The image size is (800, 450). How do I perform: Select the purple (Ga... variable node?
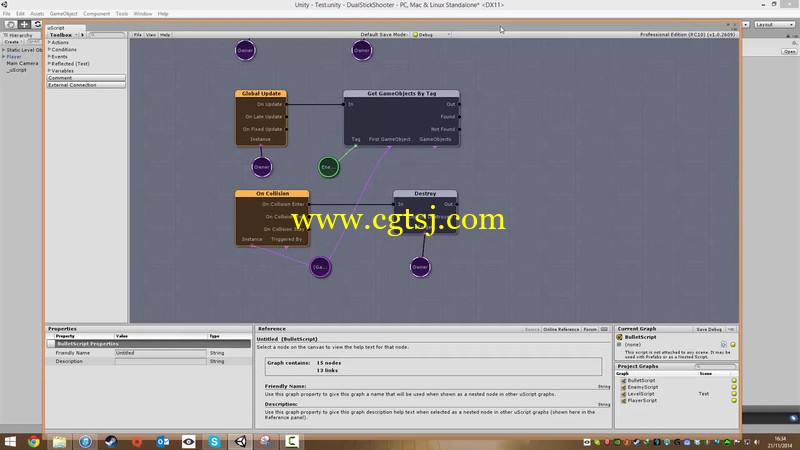(x=320, y=267)
